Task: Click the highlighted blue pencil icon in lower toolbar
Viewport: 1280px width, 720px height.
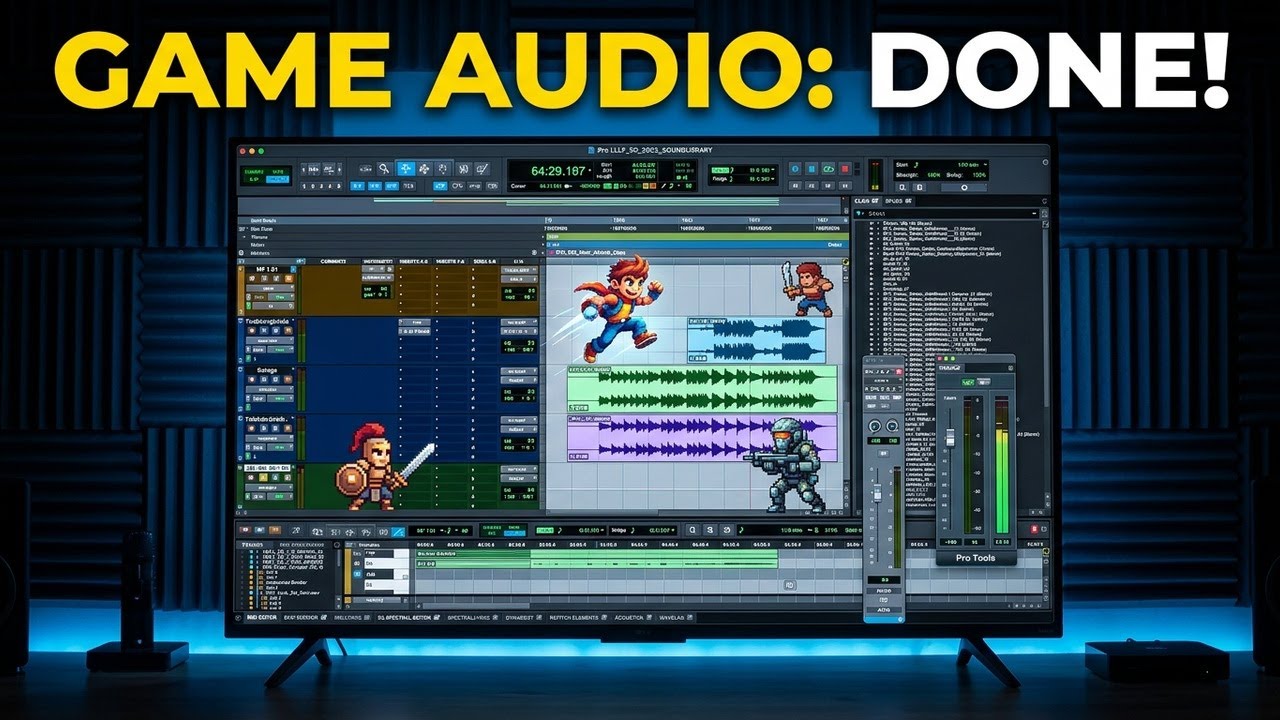Action: click(x=398, y=531)
